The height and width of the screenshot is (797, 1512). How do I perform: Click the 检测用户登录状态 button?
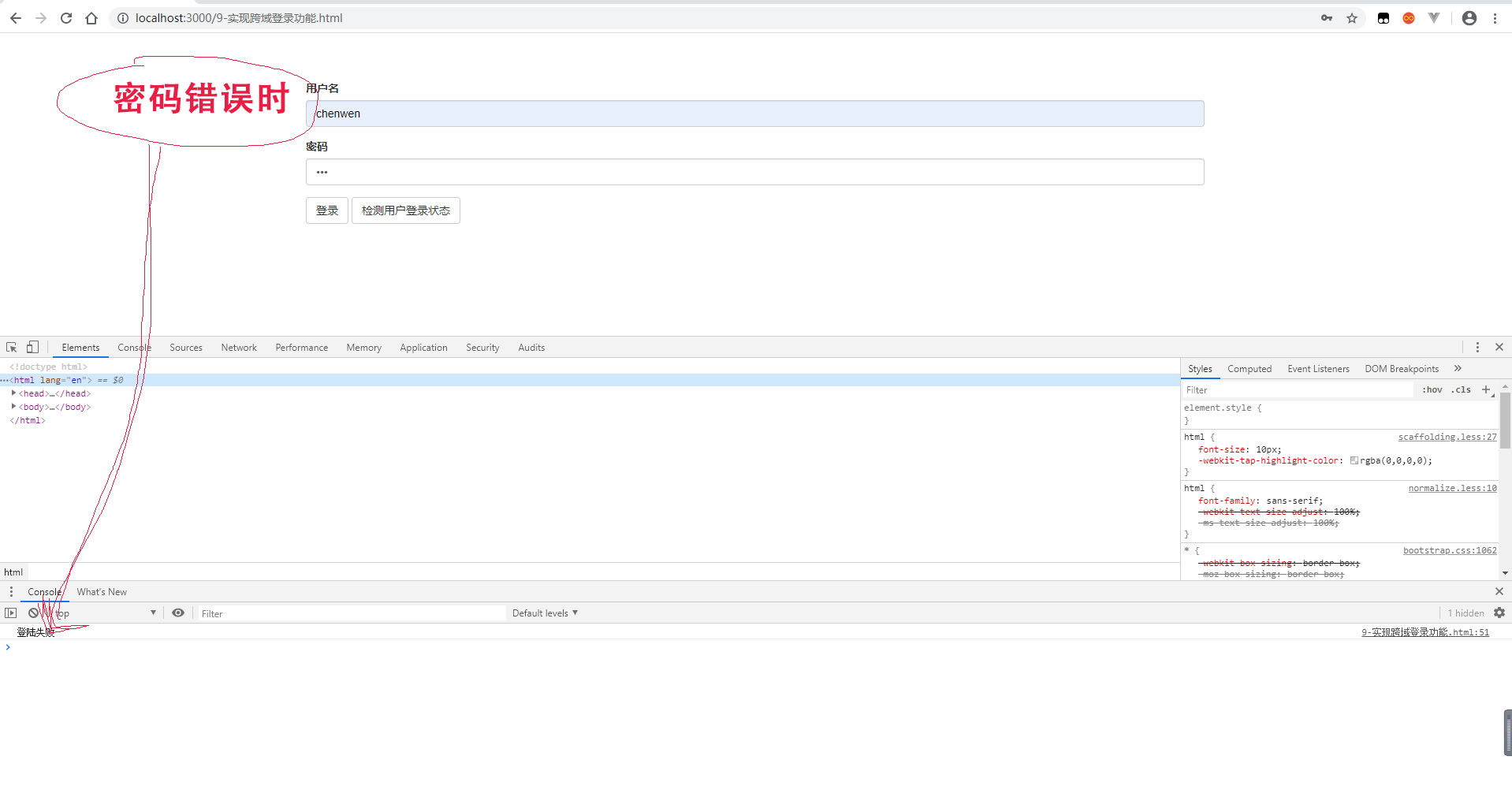(x=406, y=210)
